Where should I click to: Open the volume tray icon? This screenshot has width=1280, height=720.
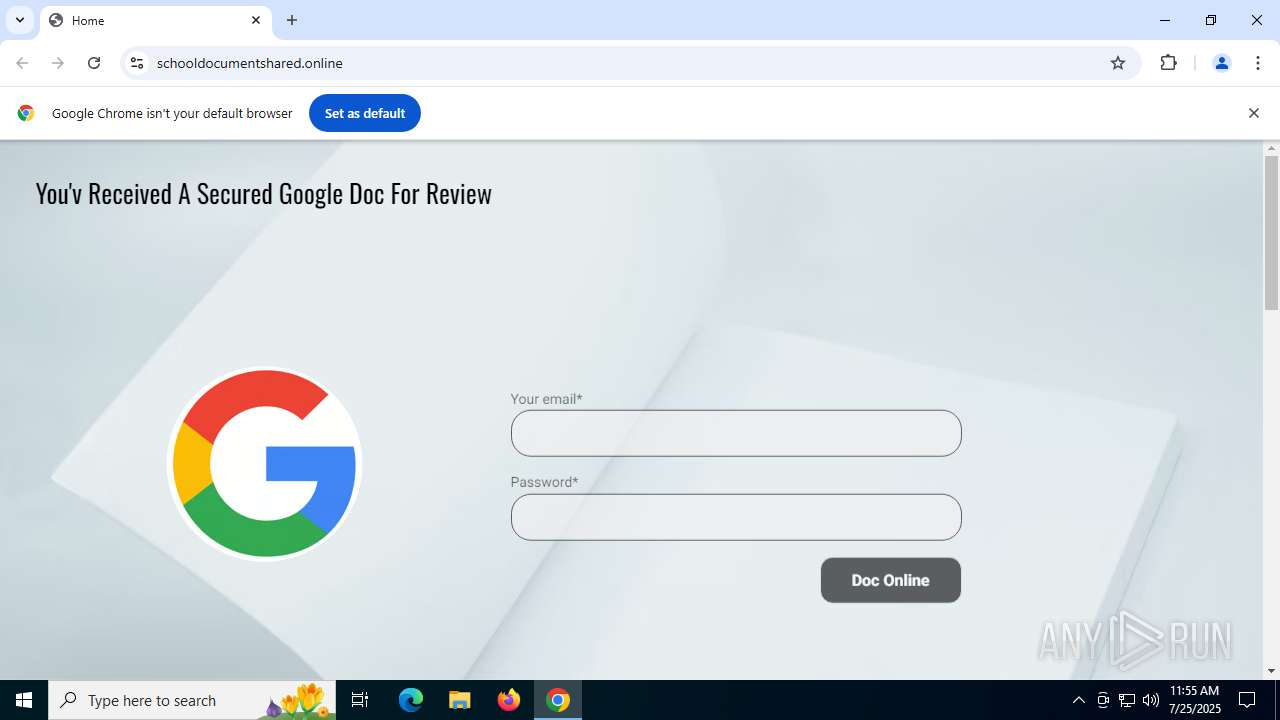click(x=1151, y=700)
